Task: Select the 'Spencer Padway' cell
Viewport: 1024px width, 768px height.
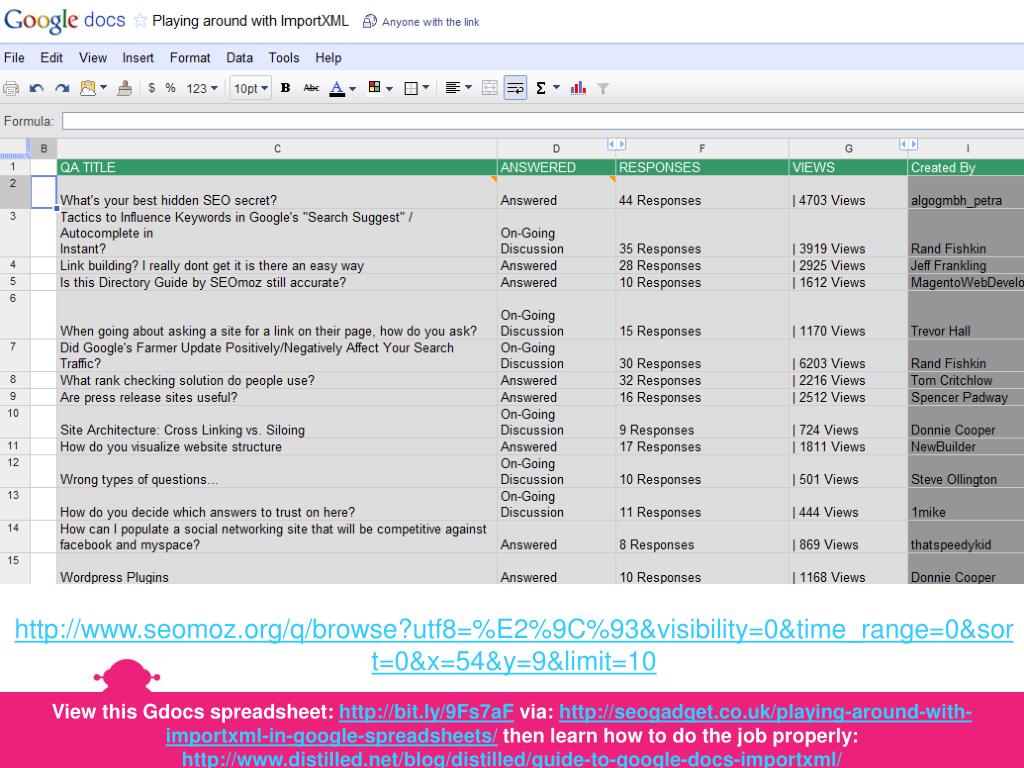Action: click(x=966, y=397)
